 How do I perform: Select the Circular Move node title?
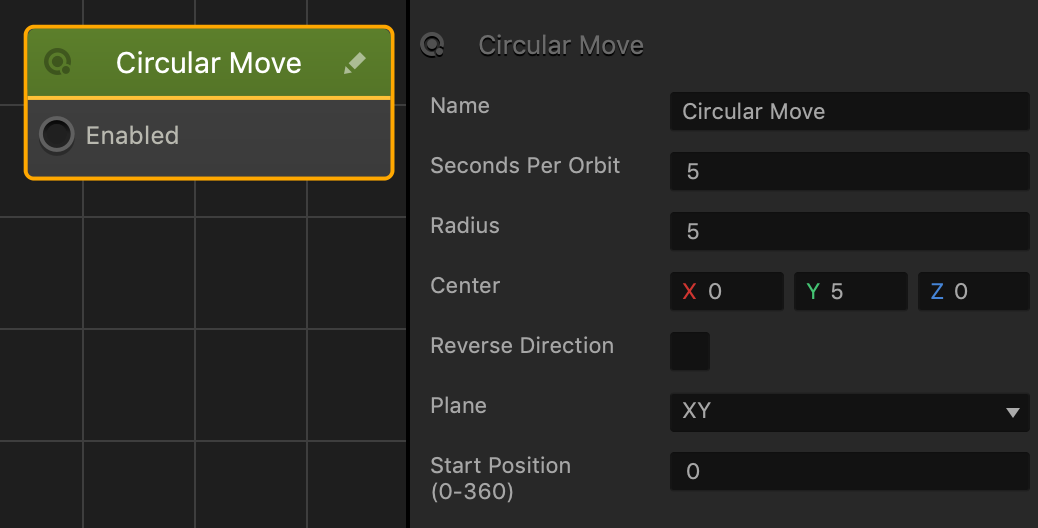(209, 64)
